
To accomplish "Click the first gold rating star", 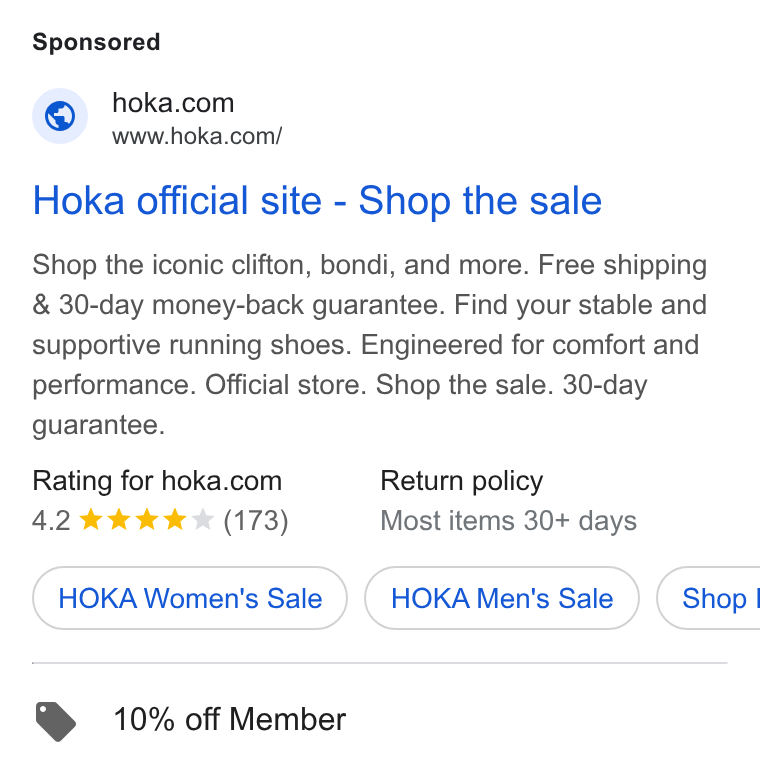I will [x=91, y=520].
